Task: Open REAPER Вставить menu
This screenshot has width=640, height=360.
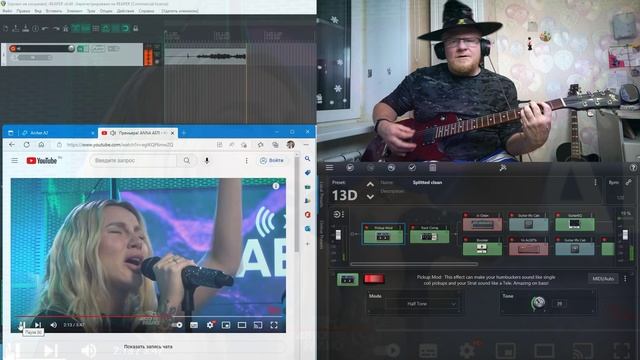Action: point(54,11)
